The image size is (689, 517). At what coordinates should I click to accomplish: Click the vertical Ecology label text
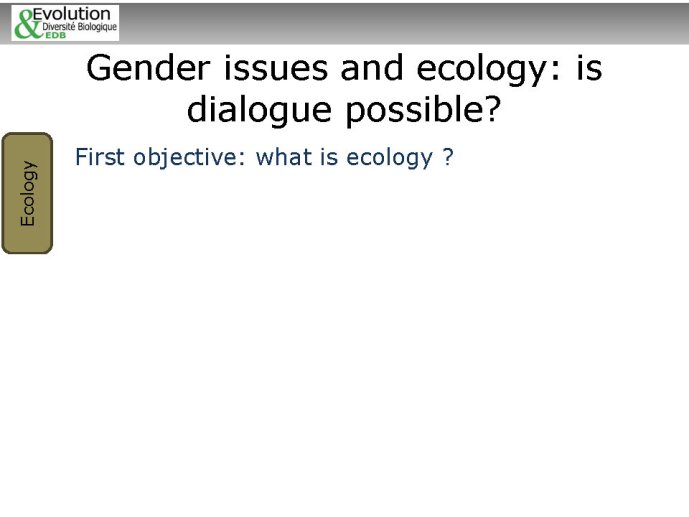(x=27, y=193)
